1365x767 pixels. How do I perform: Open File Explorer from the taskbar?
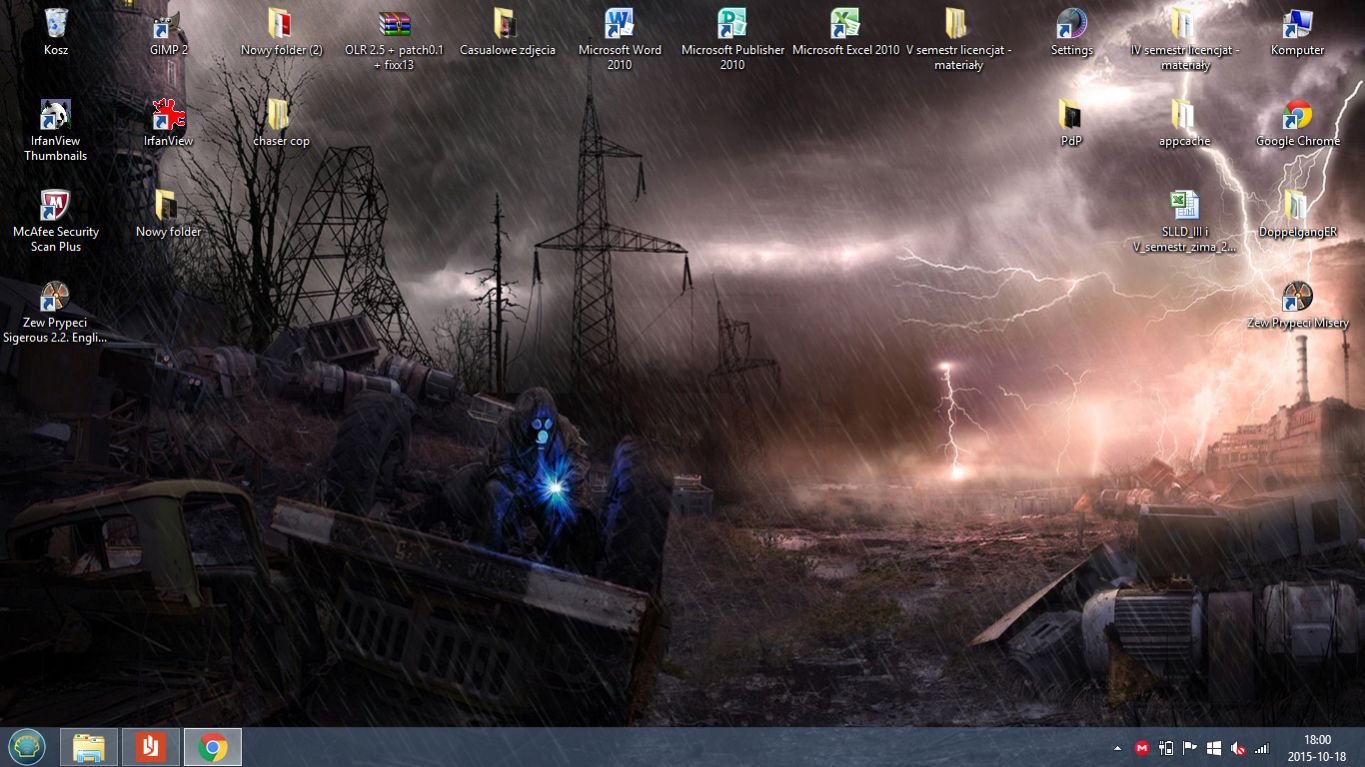tap(89, 747)
